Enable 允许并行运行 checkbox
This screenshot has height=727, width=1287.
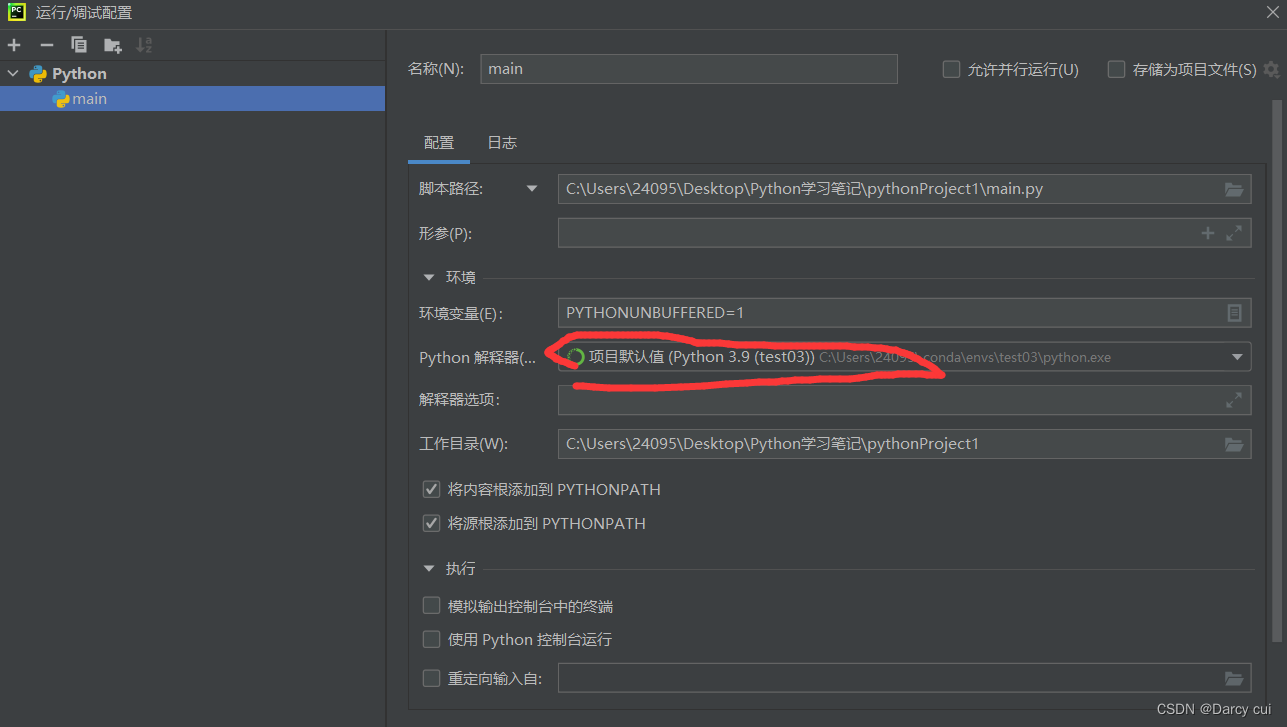point(952,70)
